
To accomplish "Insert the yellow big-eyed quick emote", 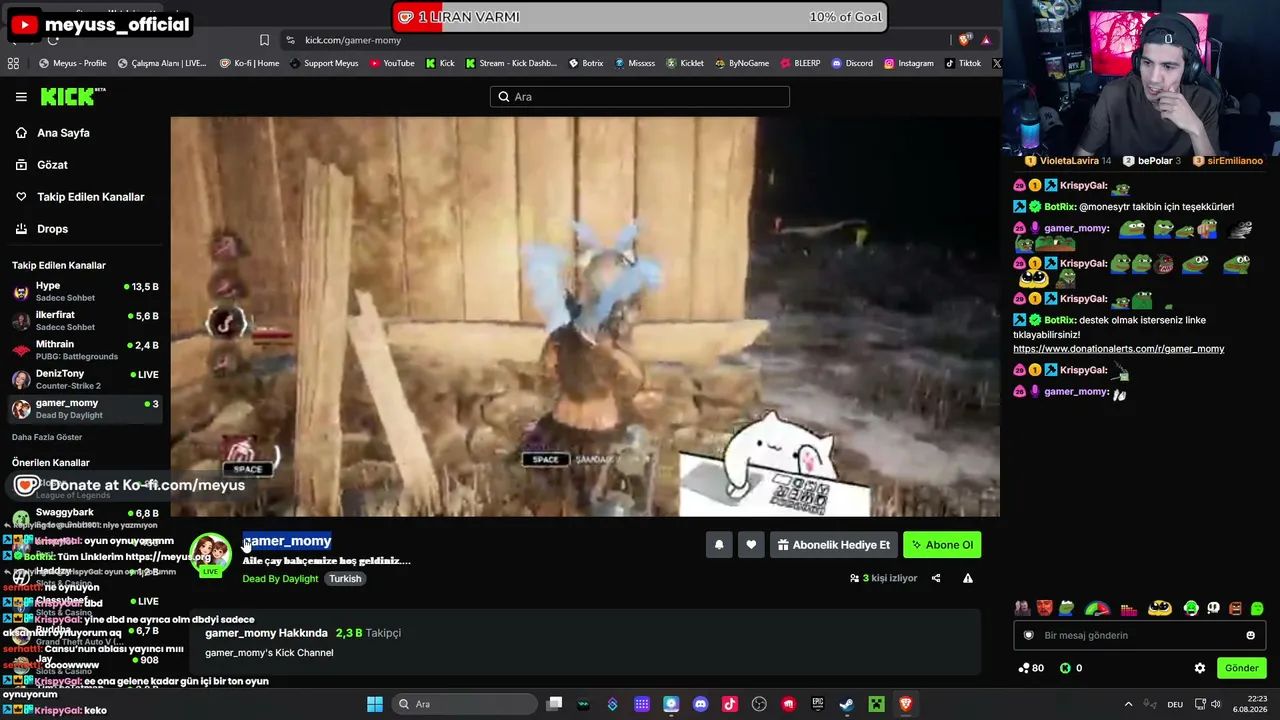I will (x=1160, y=608).
